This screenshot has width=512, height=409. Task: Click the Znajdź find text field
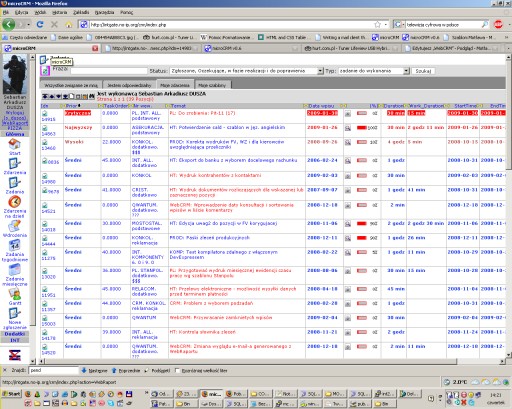pos(53,370)
